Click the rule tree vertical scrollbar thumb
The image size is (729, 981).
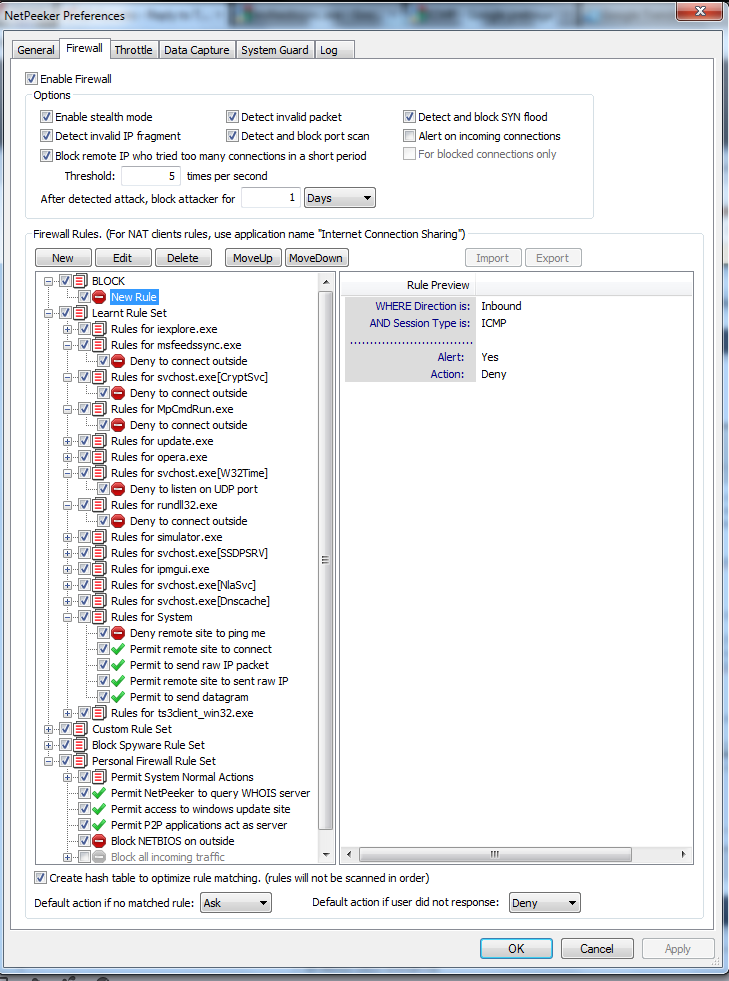tap(325, 559)
